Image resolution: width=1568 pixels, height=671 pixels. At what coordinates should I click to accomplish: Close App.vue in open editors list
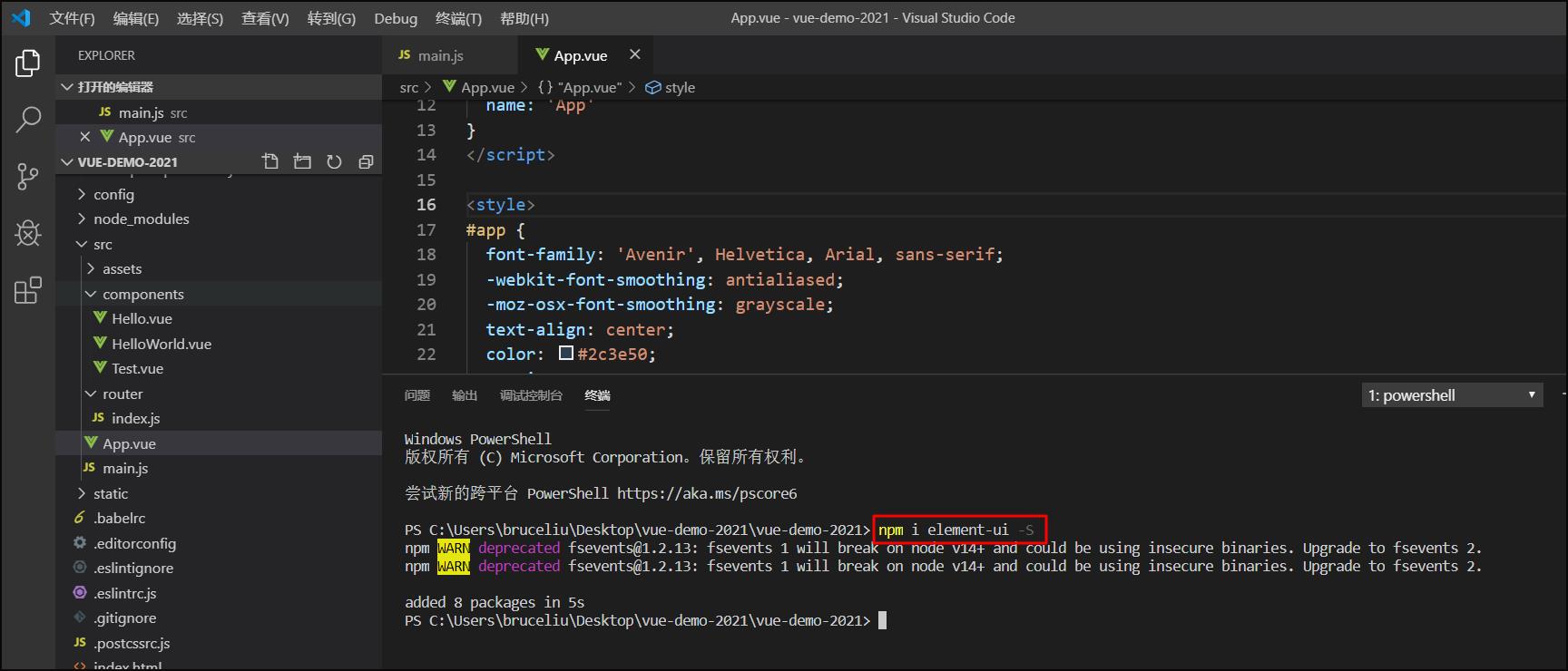[84, 137]
